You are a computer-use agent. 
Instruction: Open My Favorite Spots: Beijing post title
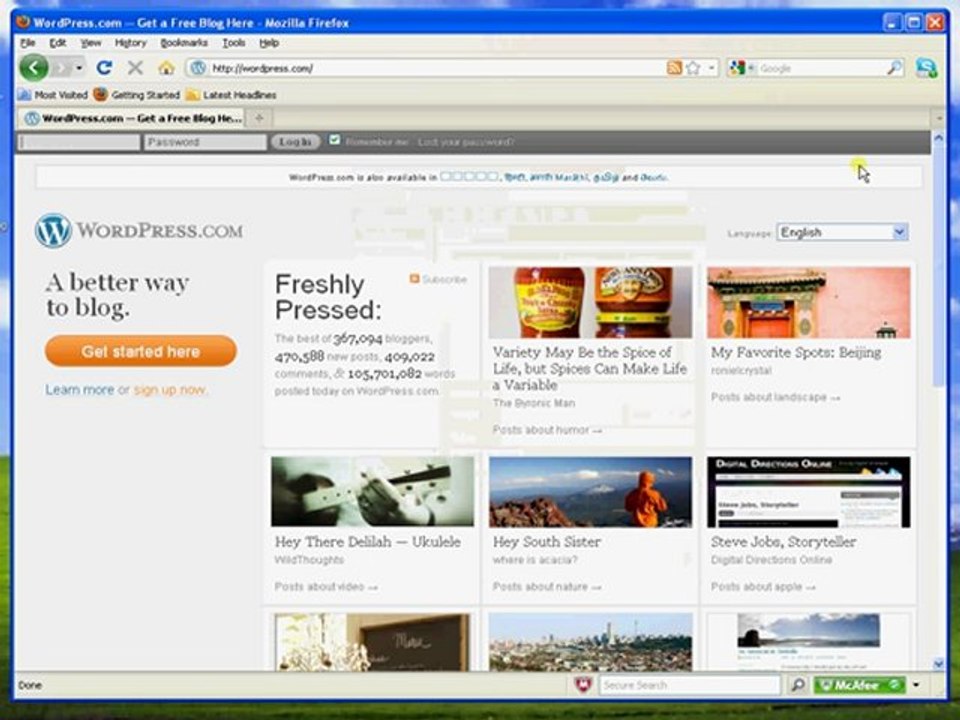click(796, 353)
